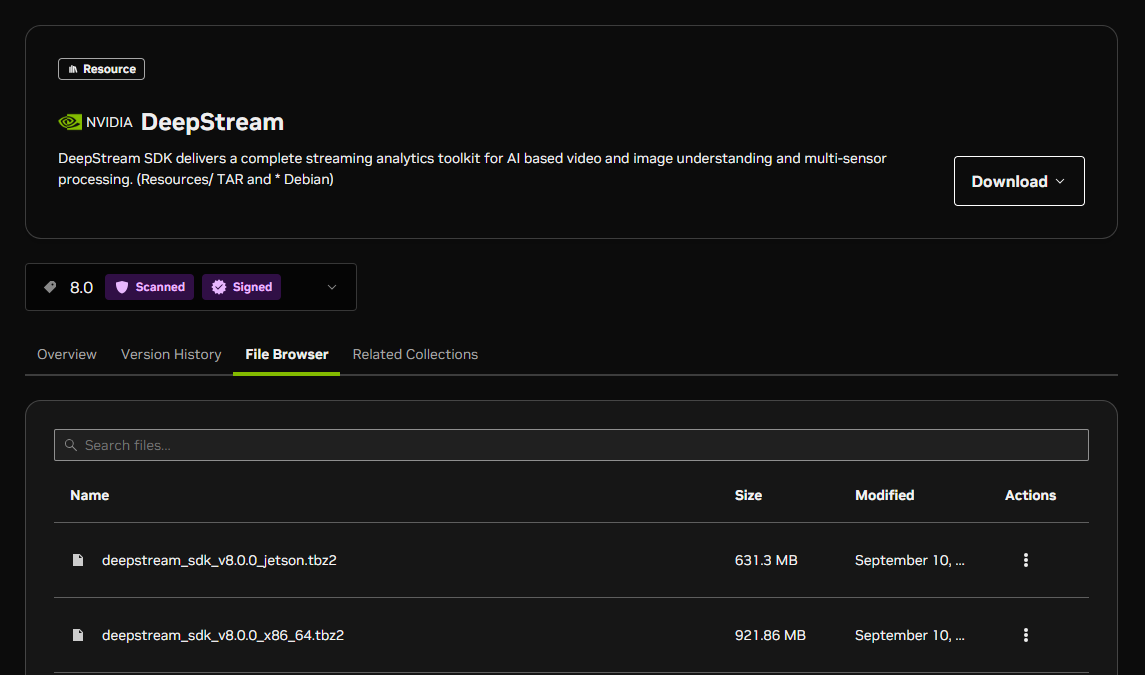Open actions menu for deepstream_sdk_v8.0.0_jetson.tbz2
Screen dimensions: 1145x675
click(x=1025, y=560)
